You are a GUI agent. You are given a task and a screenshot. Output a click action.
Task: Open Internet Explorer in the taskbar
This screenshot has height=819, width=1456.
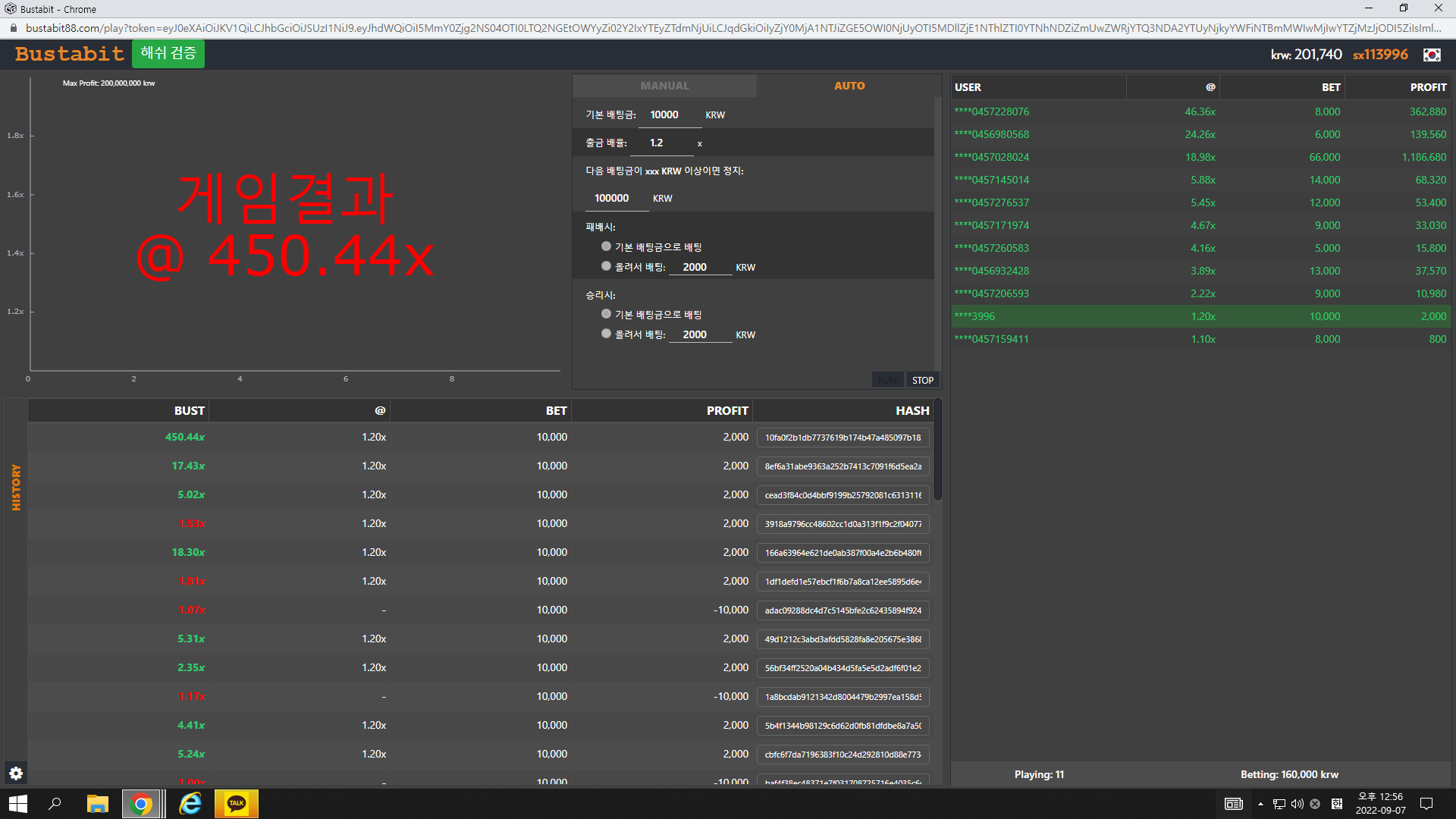coord(190,803)
